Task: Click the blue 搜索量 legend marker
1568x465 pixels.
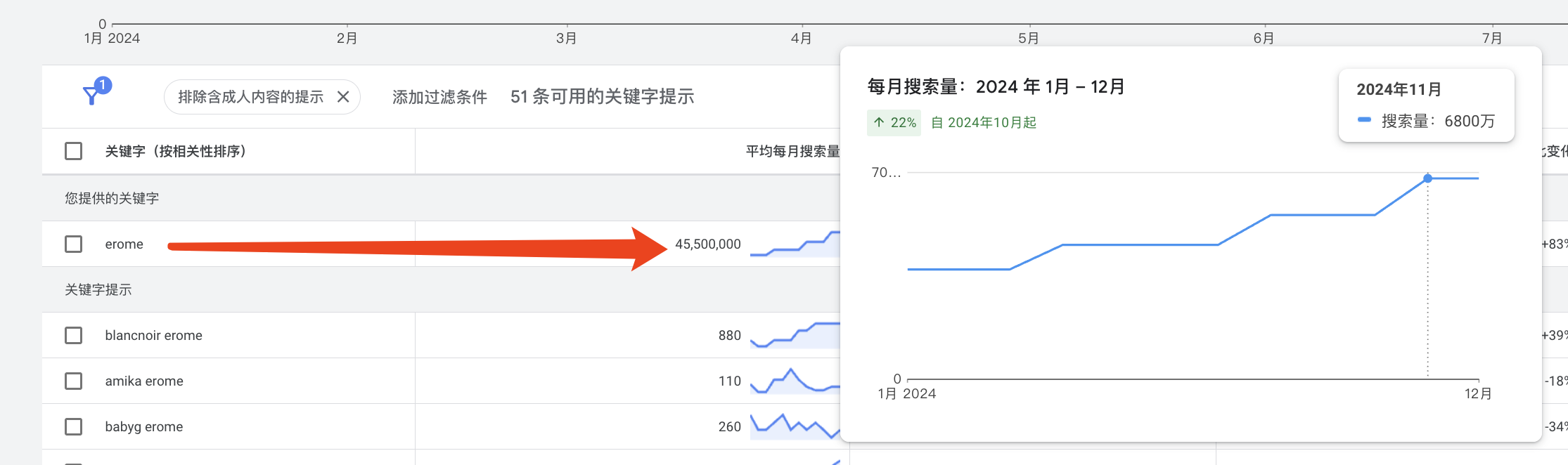Action: coord(1364,120)
